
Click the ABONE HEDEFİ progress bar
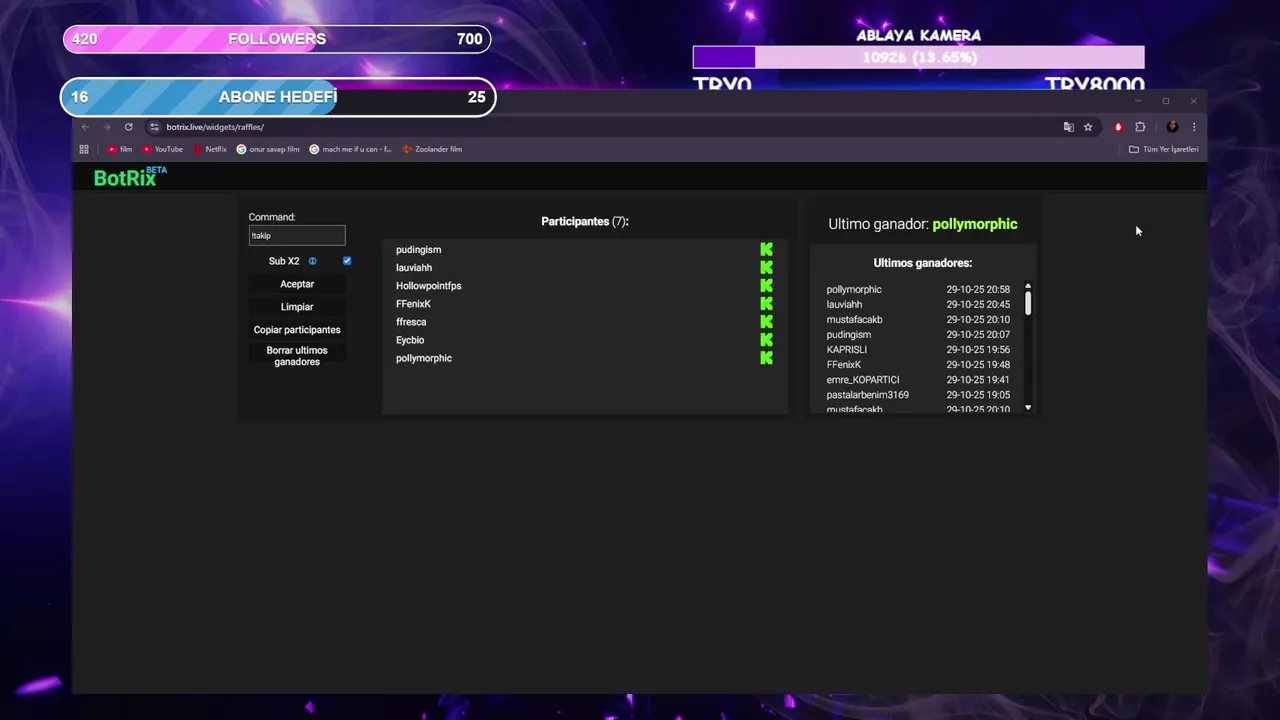pos(277,97)
